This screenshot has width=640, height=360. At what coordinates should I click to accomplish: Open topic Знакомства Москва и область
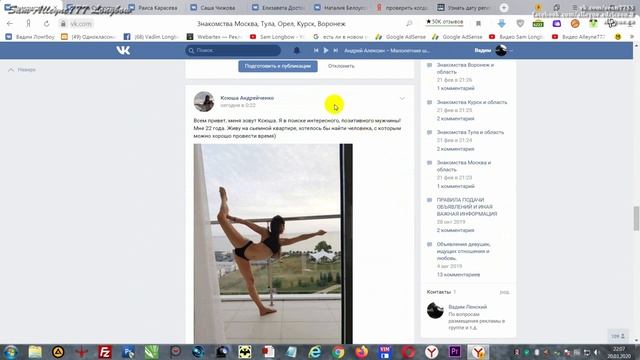[x=464, y=166]
